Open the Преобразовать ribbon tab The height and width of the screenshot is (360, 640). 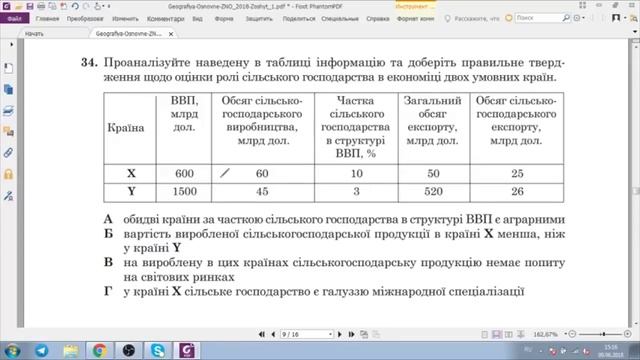(85, 19)
